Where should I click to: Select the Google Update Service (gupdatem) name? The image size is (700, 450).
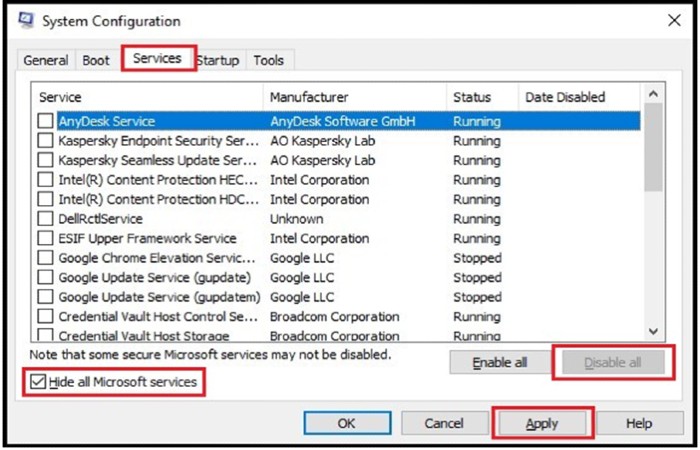click(159, 297)
